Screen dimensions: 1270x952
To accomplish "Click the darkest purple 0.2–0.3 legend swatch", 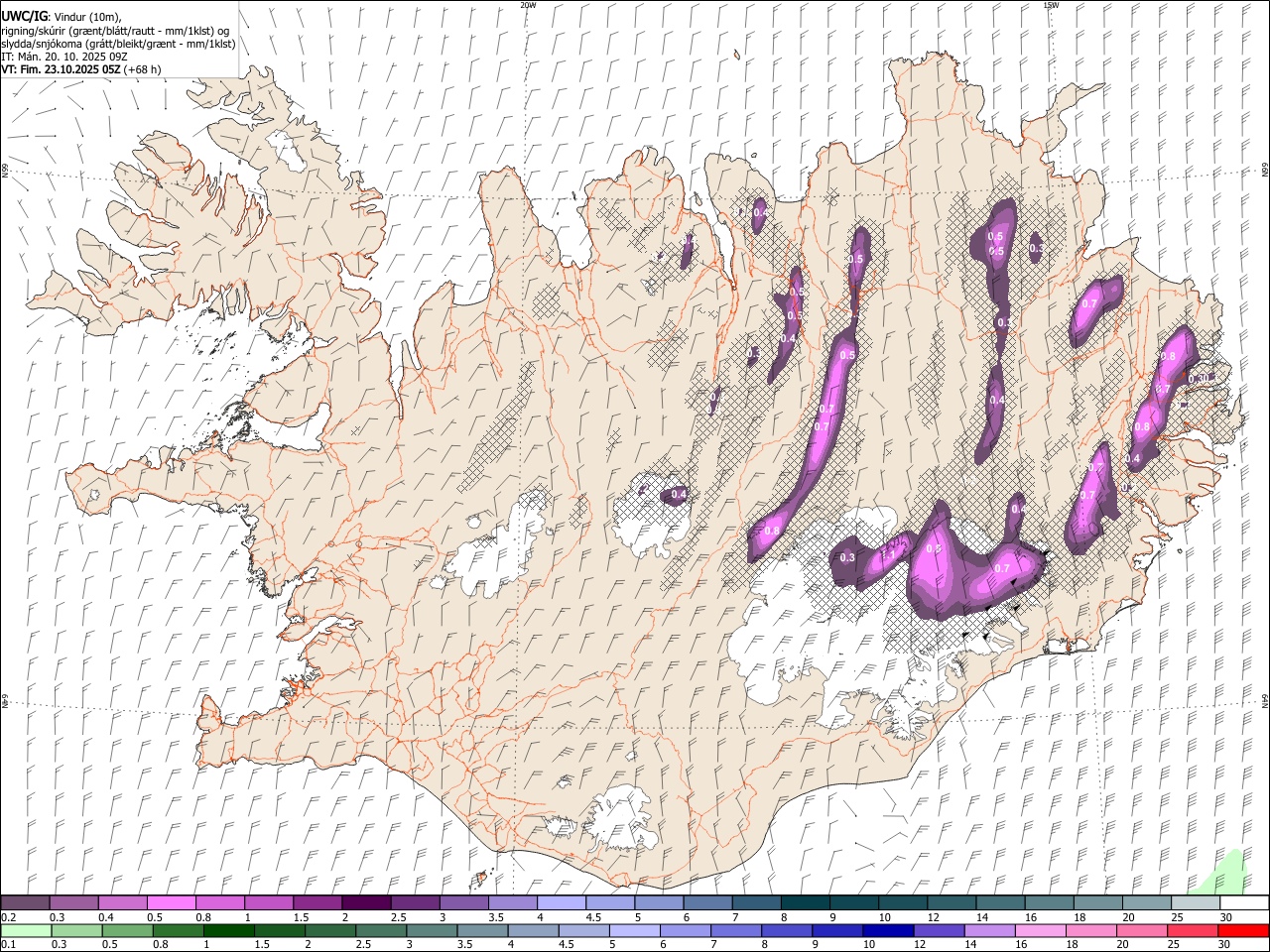I will (25, 902).
